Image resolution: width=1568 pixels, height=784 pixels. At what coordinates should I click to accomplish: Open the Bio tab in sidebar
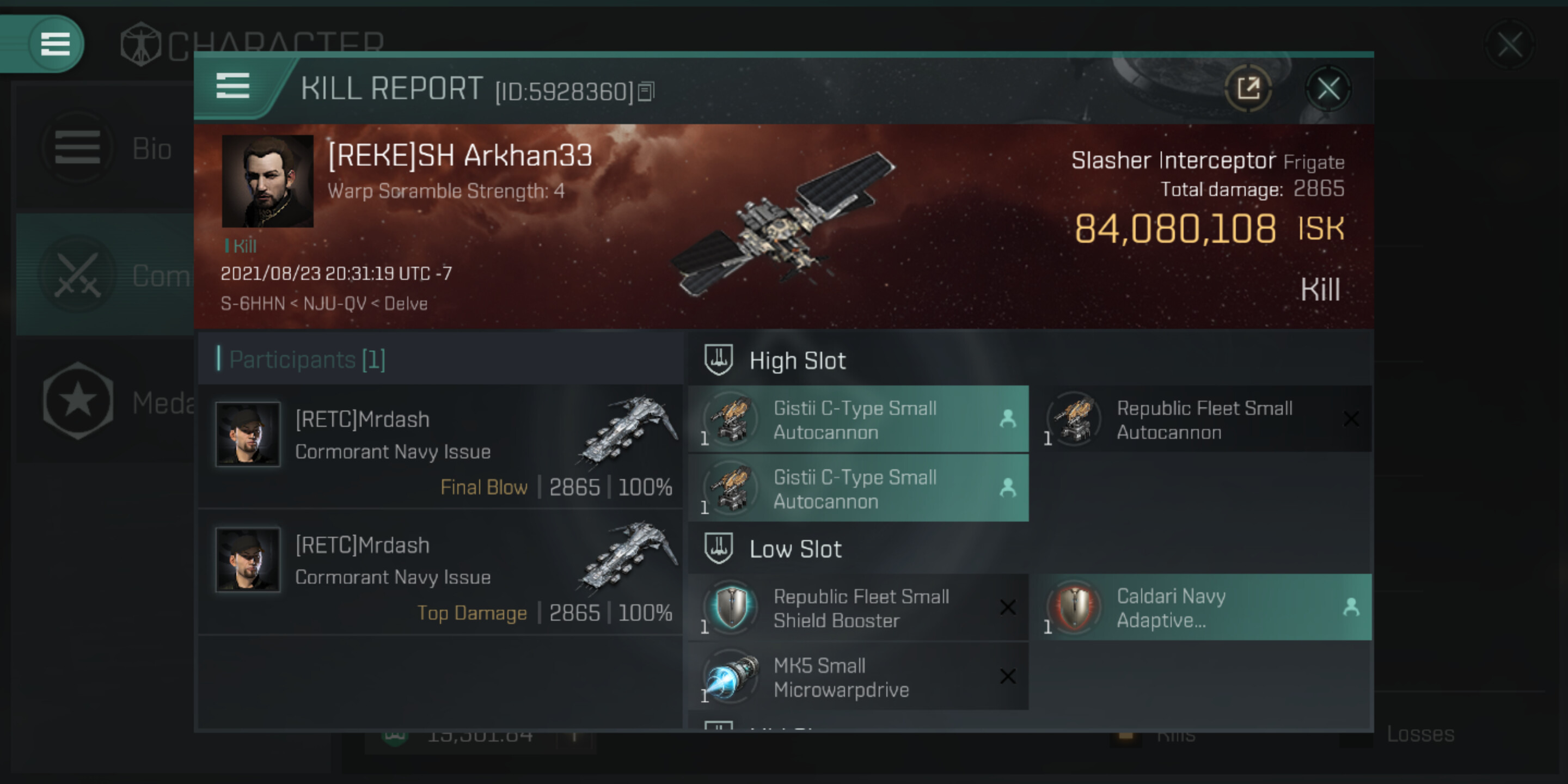pos(105,148)
